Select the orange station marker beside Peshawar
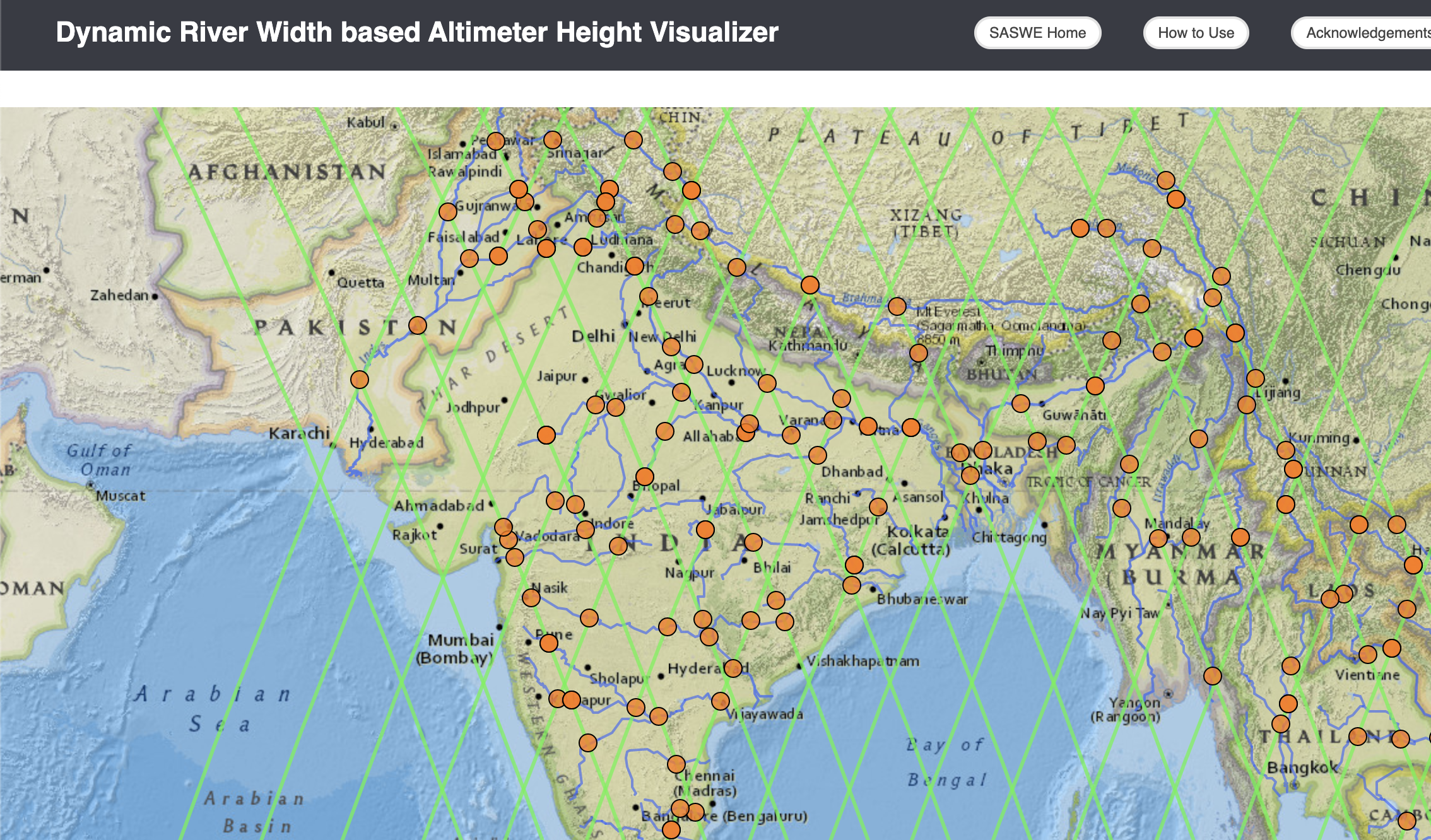 pyautogui.click(x=496, y=141)
